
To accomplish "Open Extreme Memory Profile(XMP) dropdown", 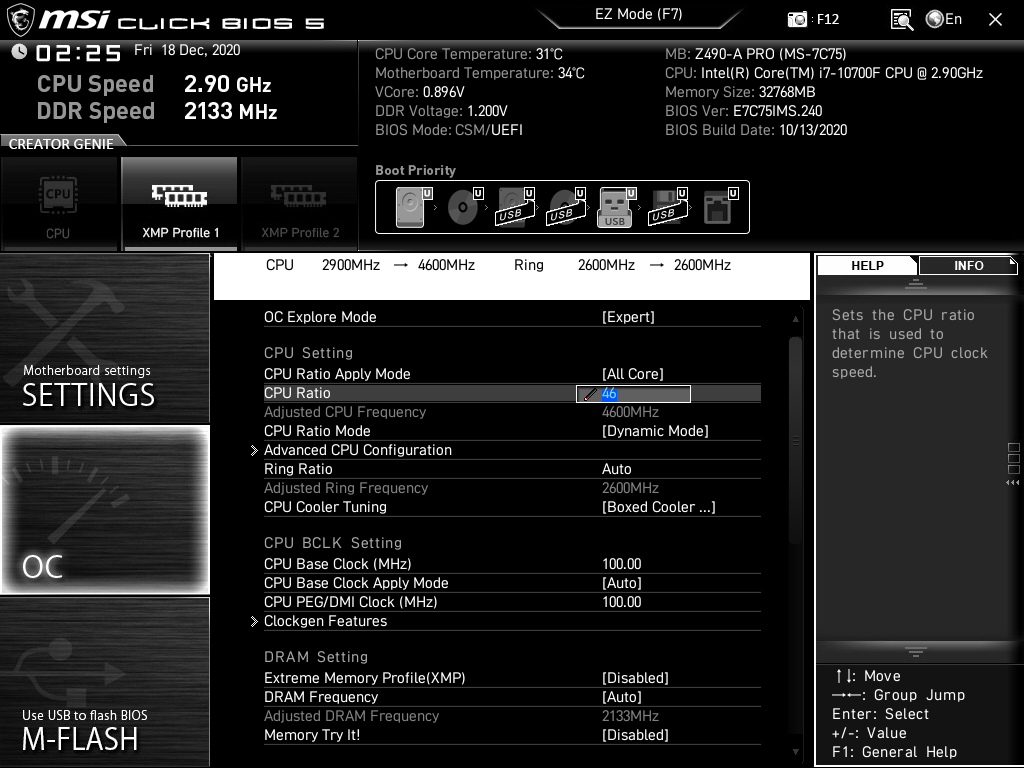I will coord(635,678).
